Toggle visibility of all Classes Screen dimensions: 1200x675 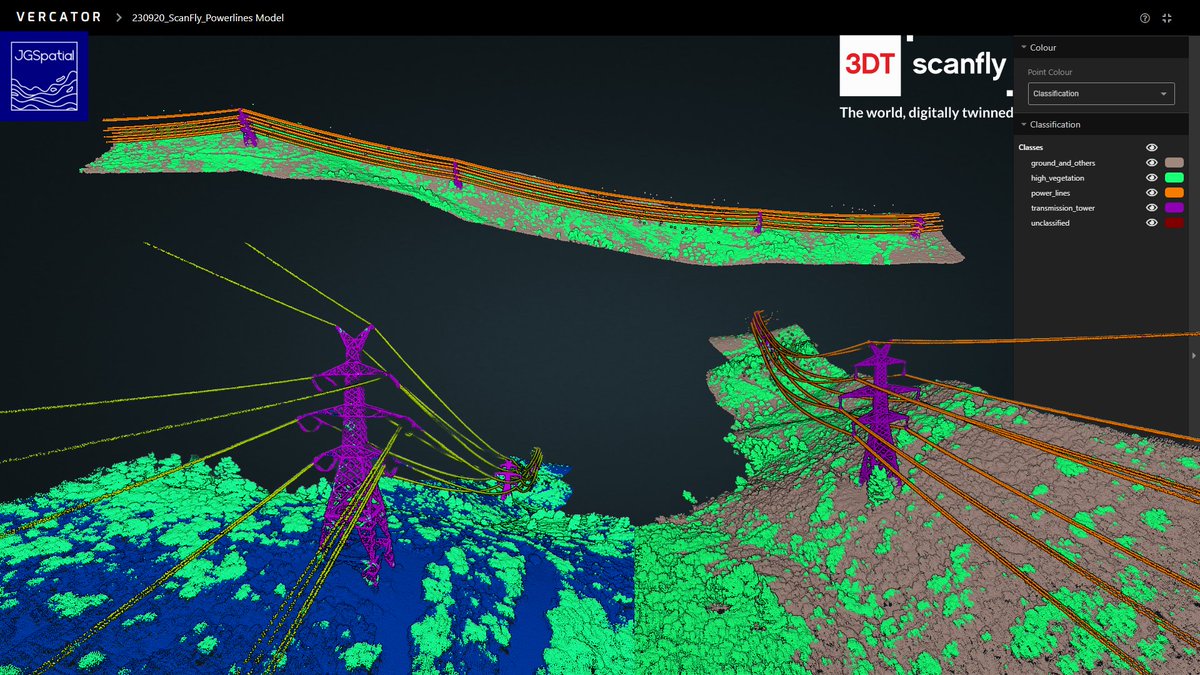tap(1152, 147)
